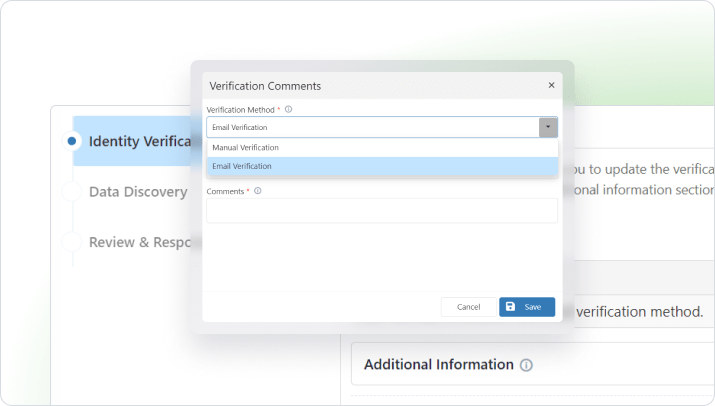Close the Verification Comments dialog
715x406 pixels.
click(x=551, y=85)
